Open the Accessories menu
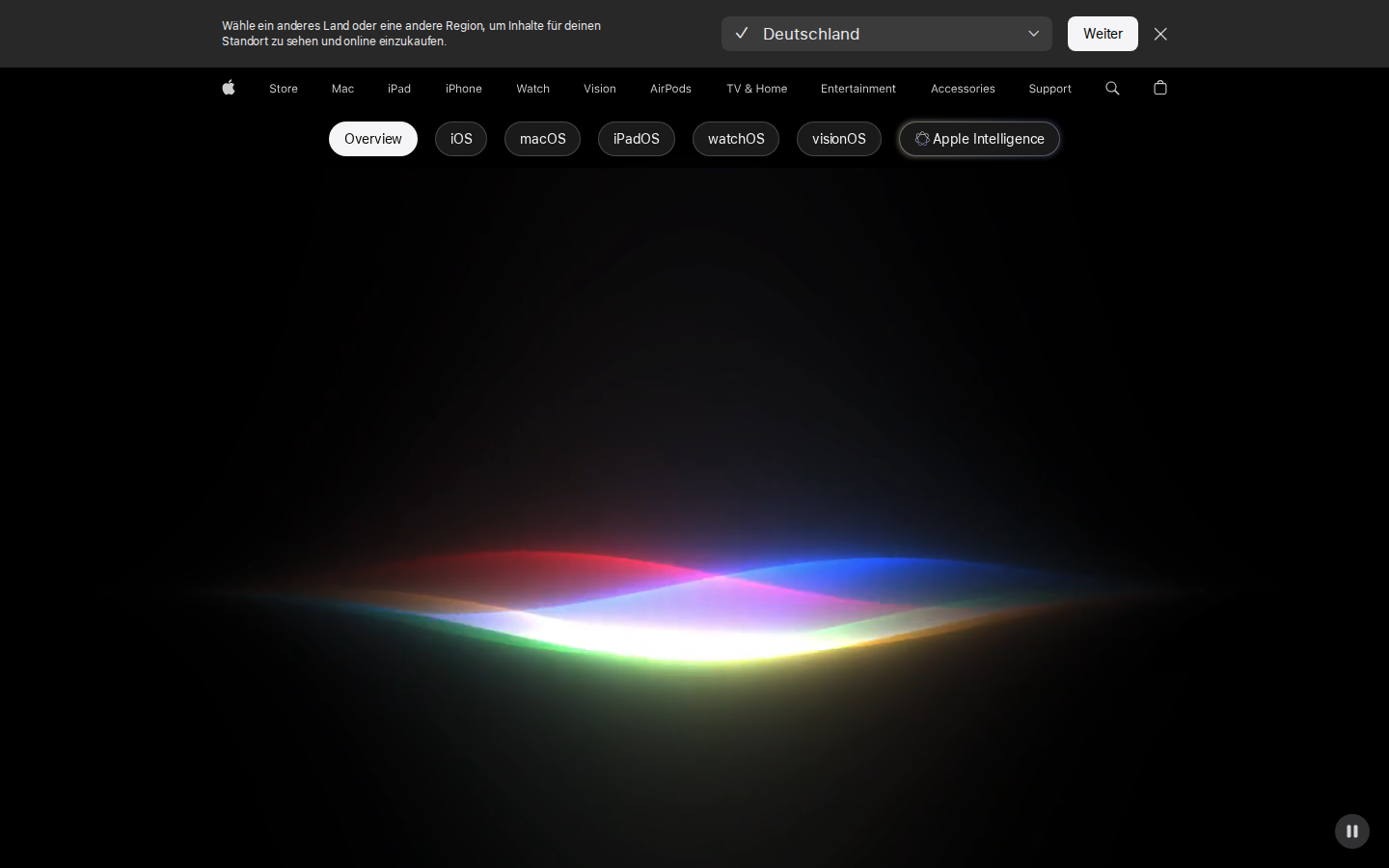The height and width of the screenshot is (868, 1389). tap(963, 89)
